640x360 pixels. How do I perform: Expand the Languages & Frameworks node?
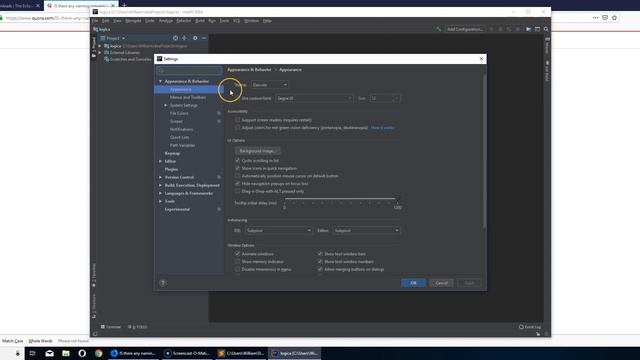(160, 193)
